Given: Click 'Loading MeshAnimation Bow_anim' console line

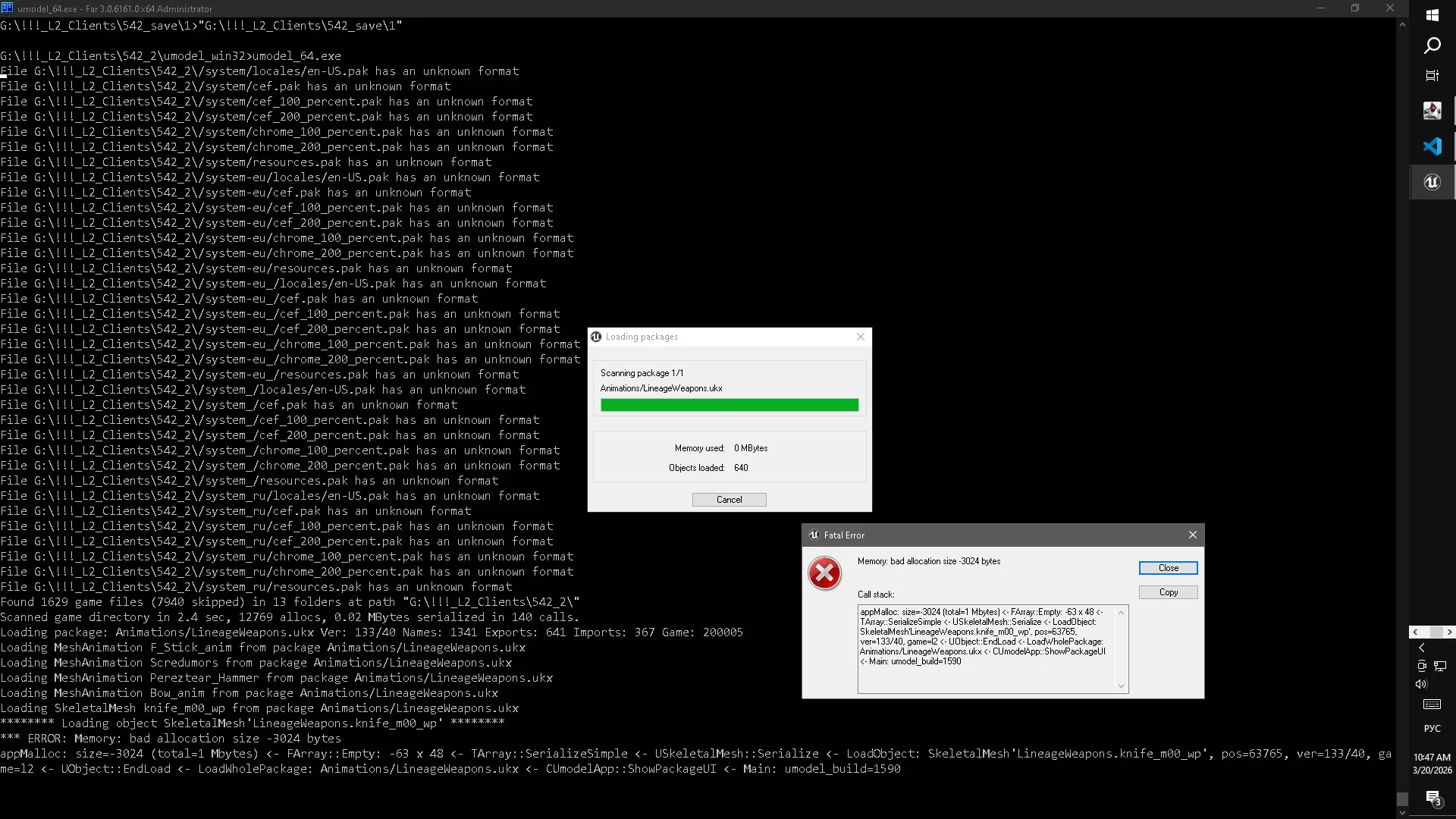Looking at the screenshot, I should pos(249,693).
